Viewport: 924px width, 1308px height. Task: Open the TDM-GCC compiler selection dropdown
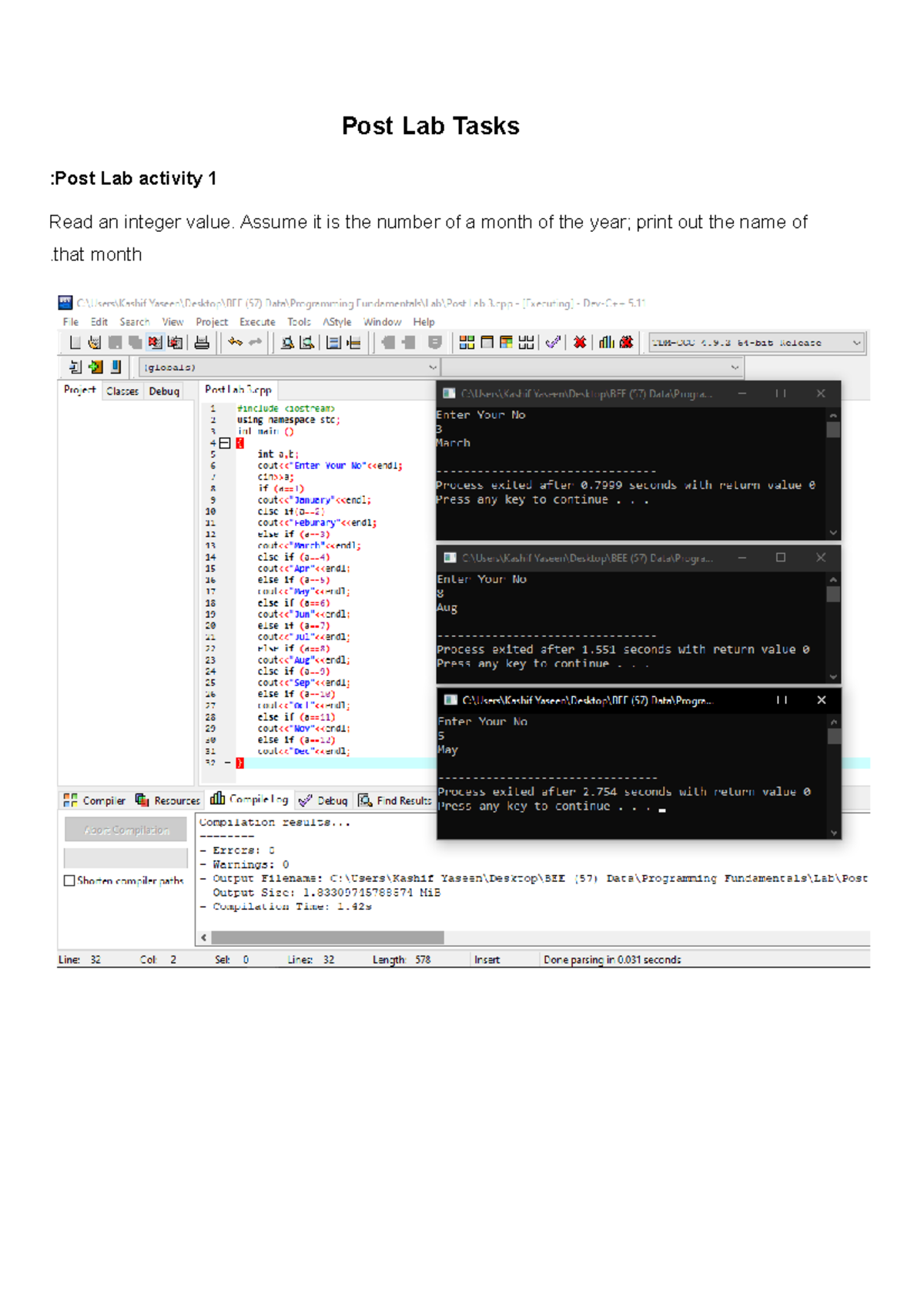[x=856, y=343]
